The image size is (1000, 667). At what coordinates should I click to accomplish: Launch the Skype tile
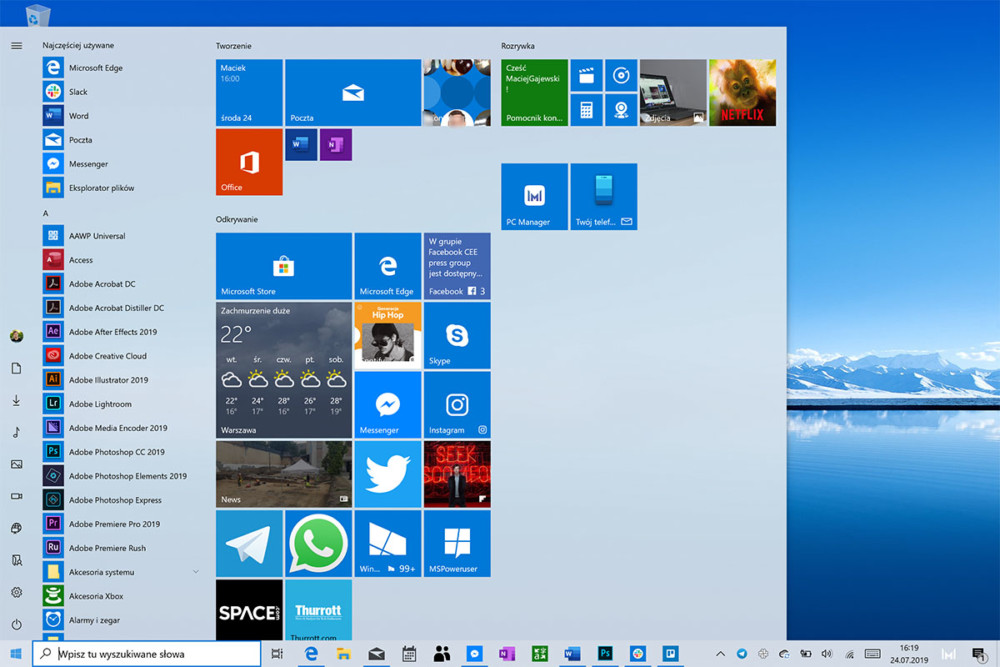coord(457,335)
